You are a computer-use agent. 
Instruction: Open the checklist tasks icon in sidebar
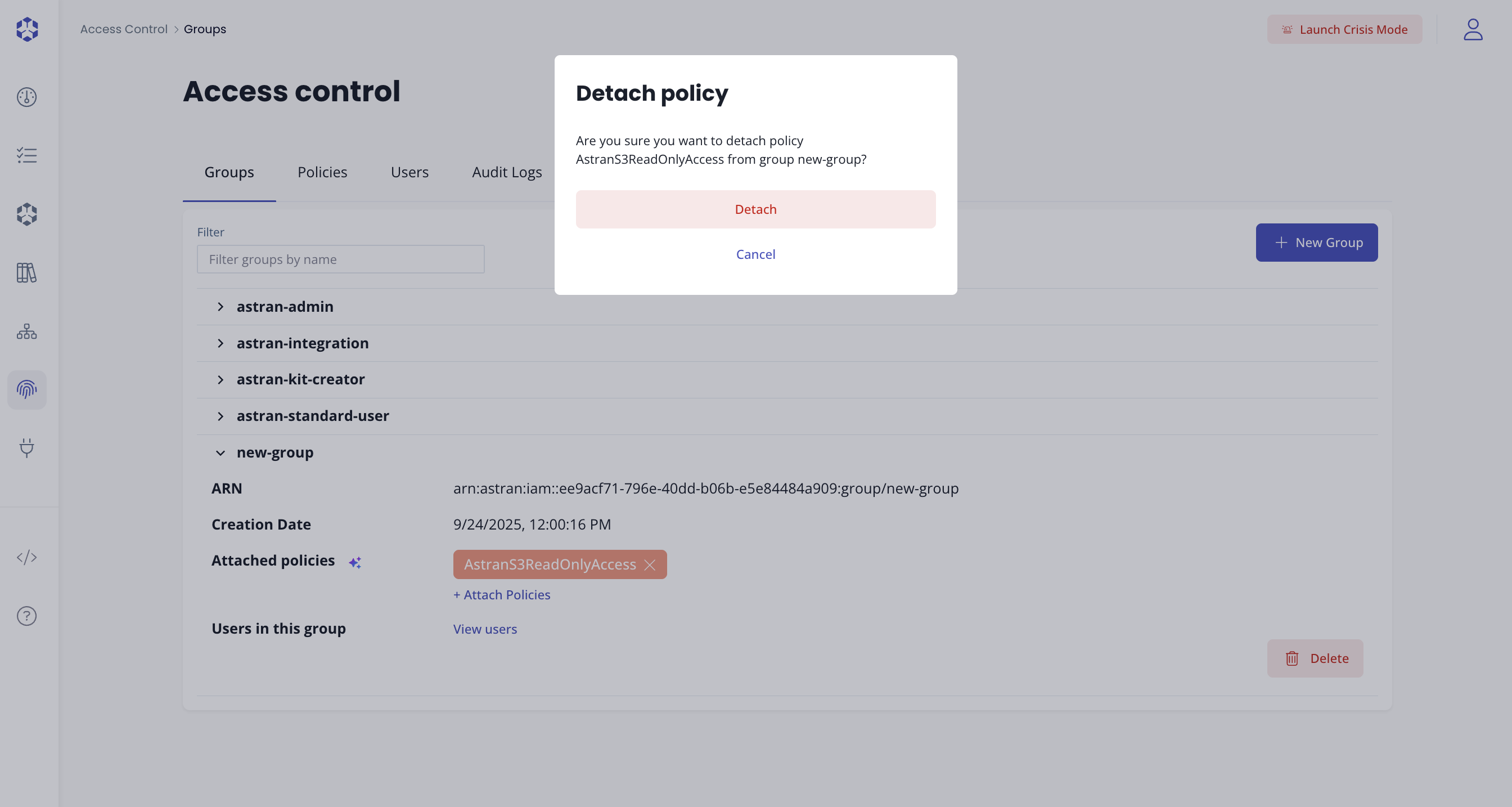(x=26, y=155)
